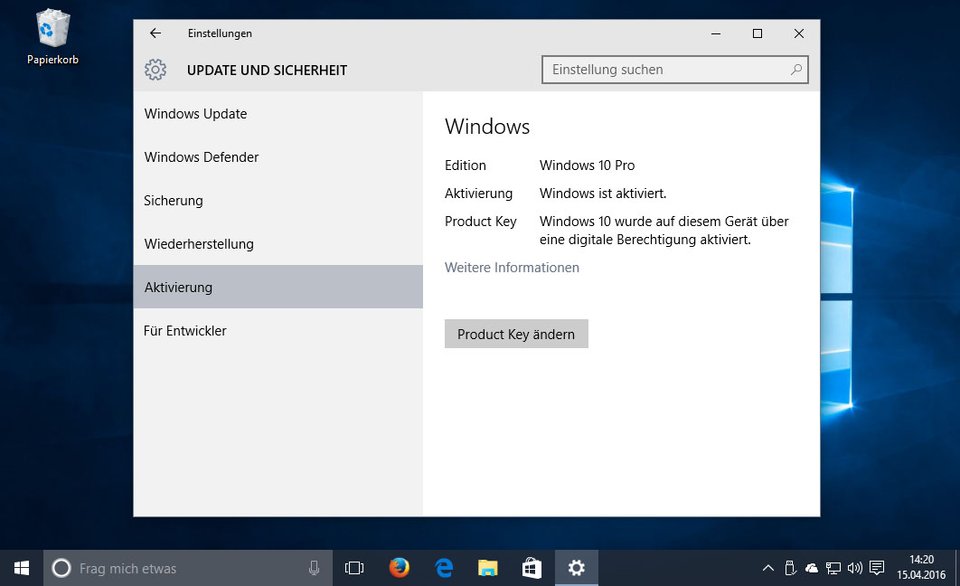Viewport: 960px width, 586px height.
Task: Click the settings gear icon beside Update und Sicherheit
Action: pos(156,70)
